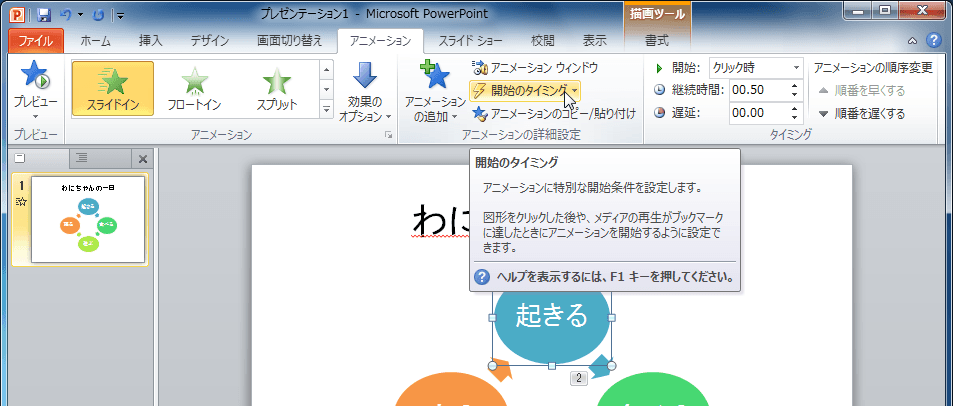Open 開始のタイミング trigger dropdown
953x406 pixels.
point(525,91)
